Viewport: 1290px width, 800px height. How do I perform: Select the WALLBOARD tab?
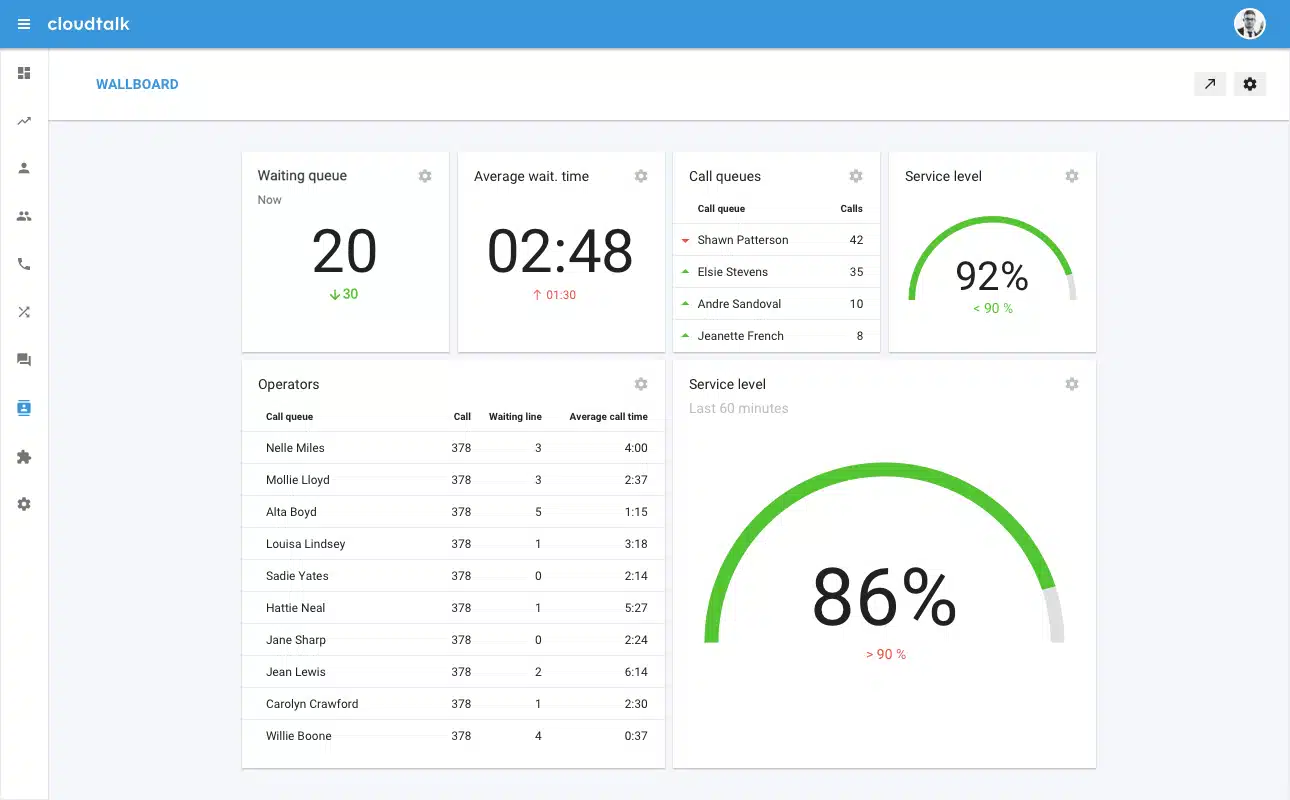tap(137, 84)
